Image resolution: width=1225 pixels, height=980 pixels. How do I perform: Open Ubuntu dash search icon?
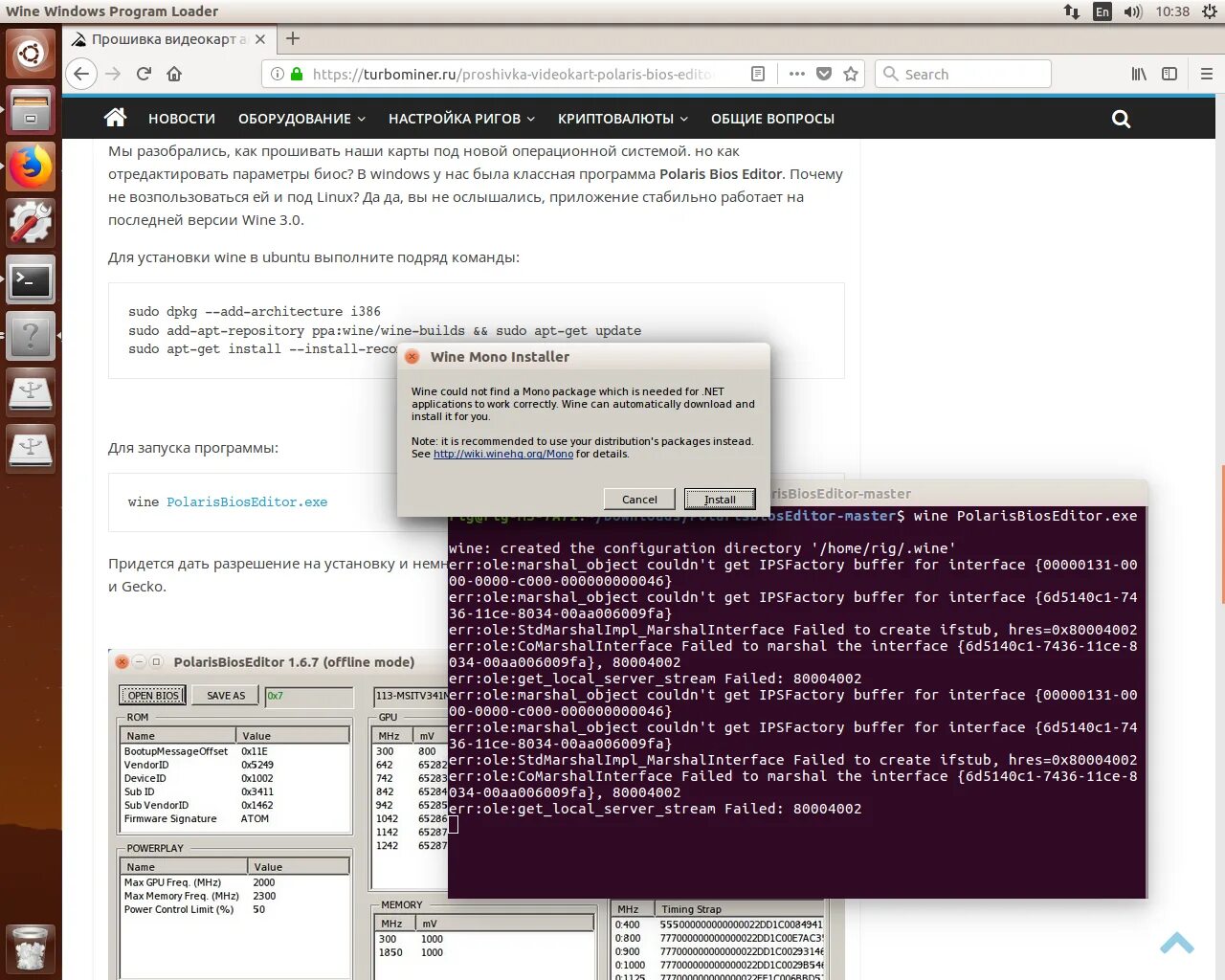click(31, 54)
